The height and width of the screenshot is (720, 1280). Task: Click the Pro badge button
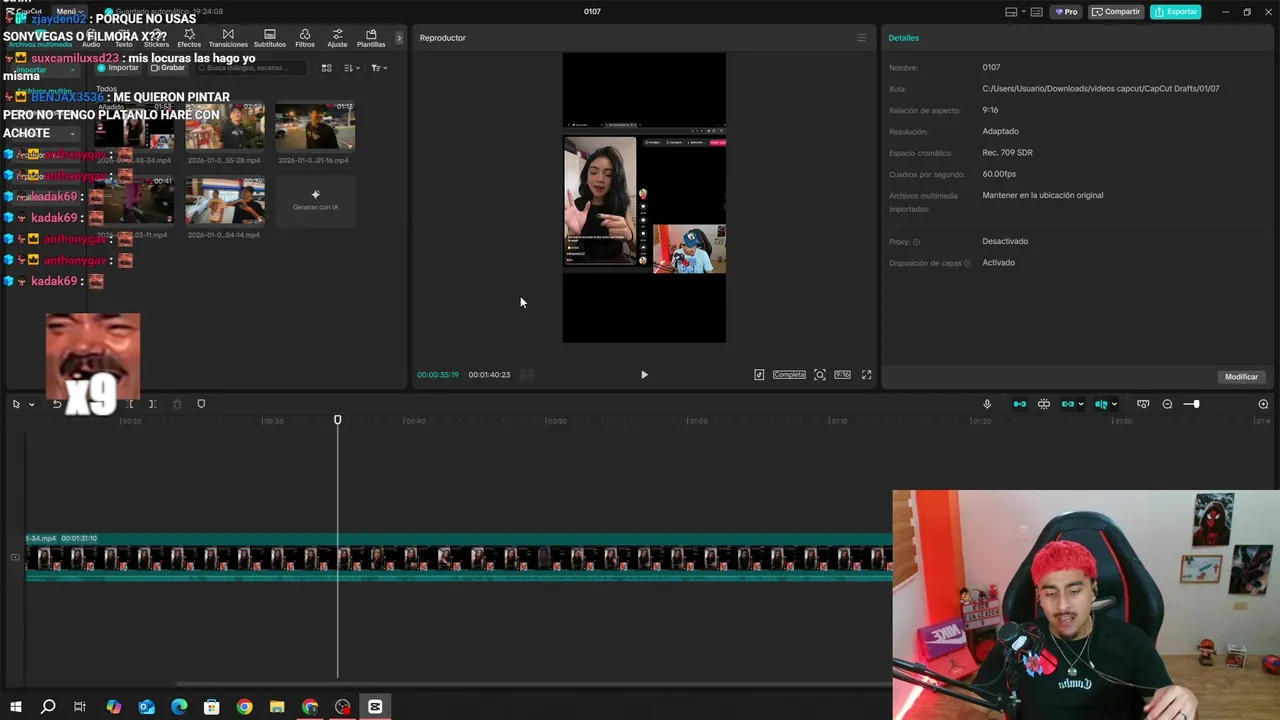point(1066,12)
